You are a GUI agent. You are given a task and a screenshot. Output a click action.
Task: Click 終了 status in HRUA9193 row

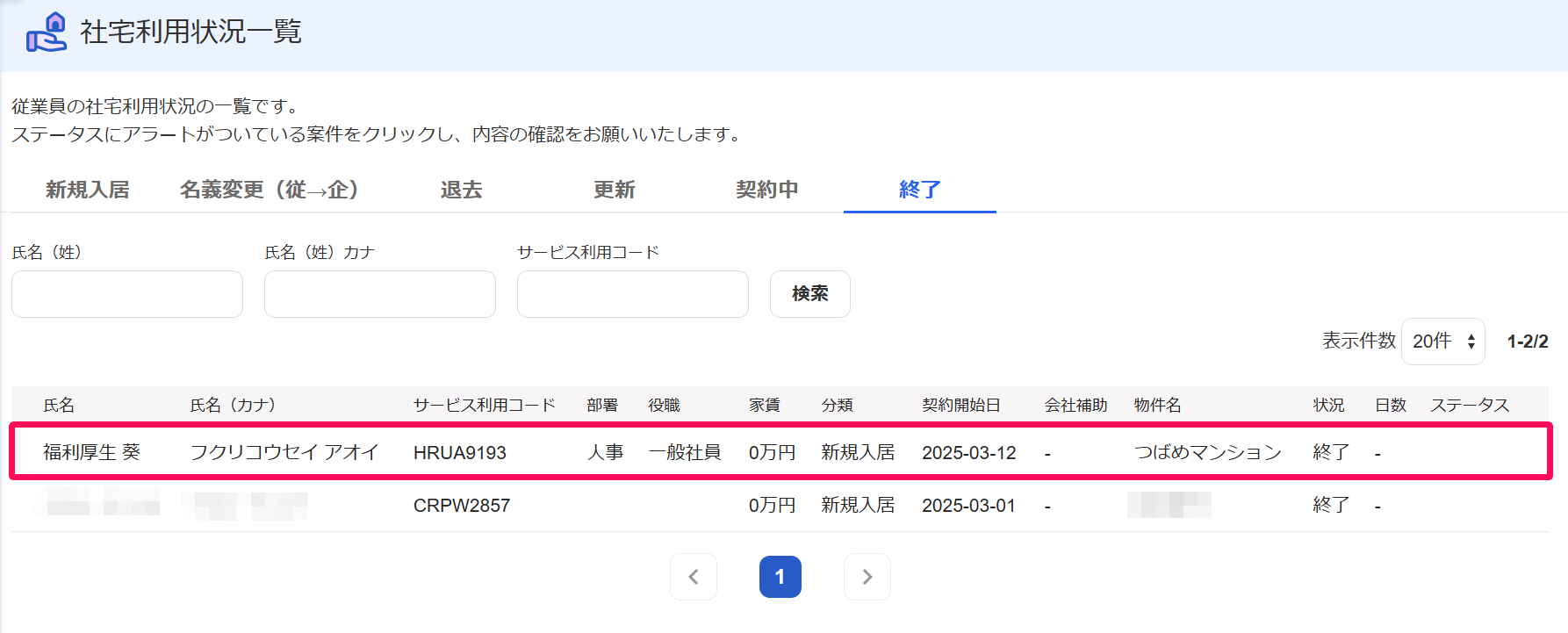[x=1331, y=452]
